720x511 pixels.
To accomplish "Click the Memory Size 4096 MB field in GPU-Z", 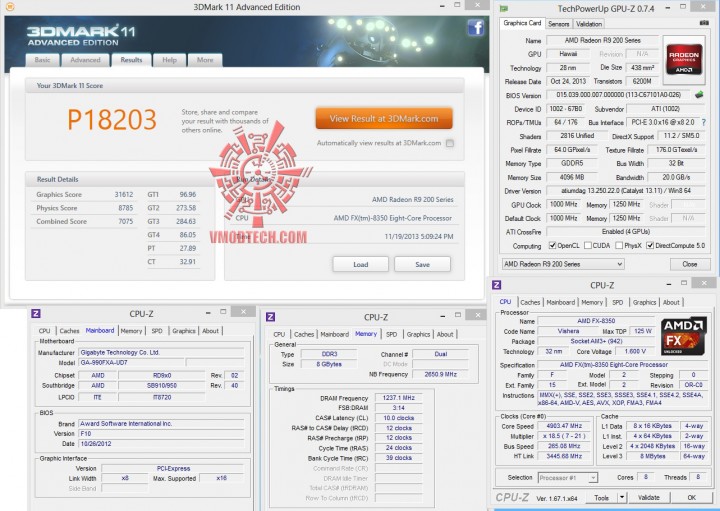I will (572, 177).
